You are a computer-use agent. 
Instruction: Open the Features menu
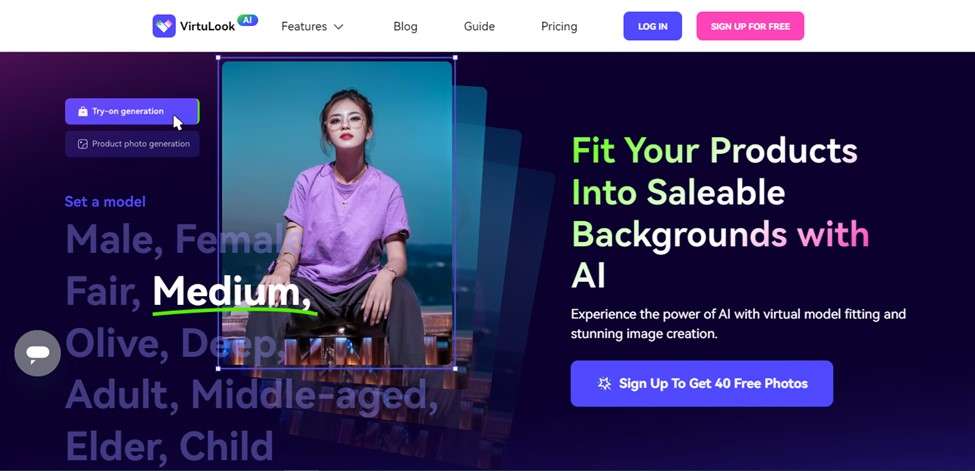click(312, 27)
